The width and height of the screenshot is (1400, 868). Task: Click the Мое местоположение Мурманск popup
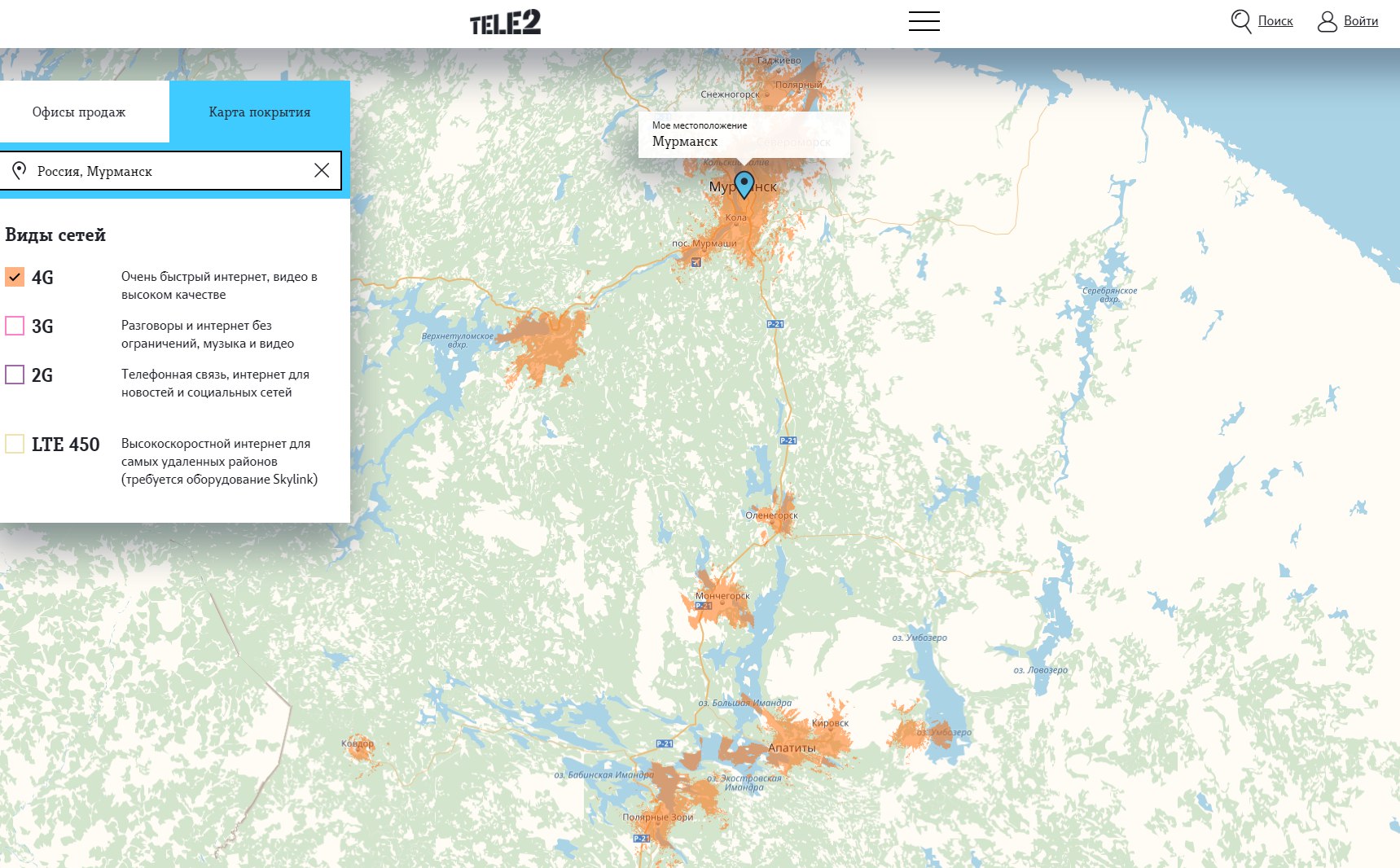744,134
